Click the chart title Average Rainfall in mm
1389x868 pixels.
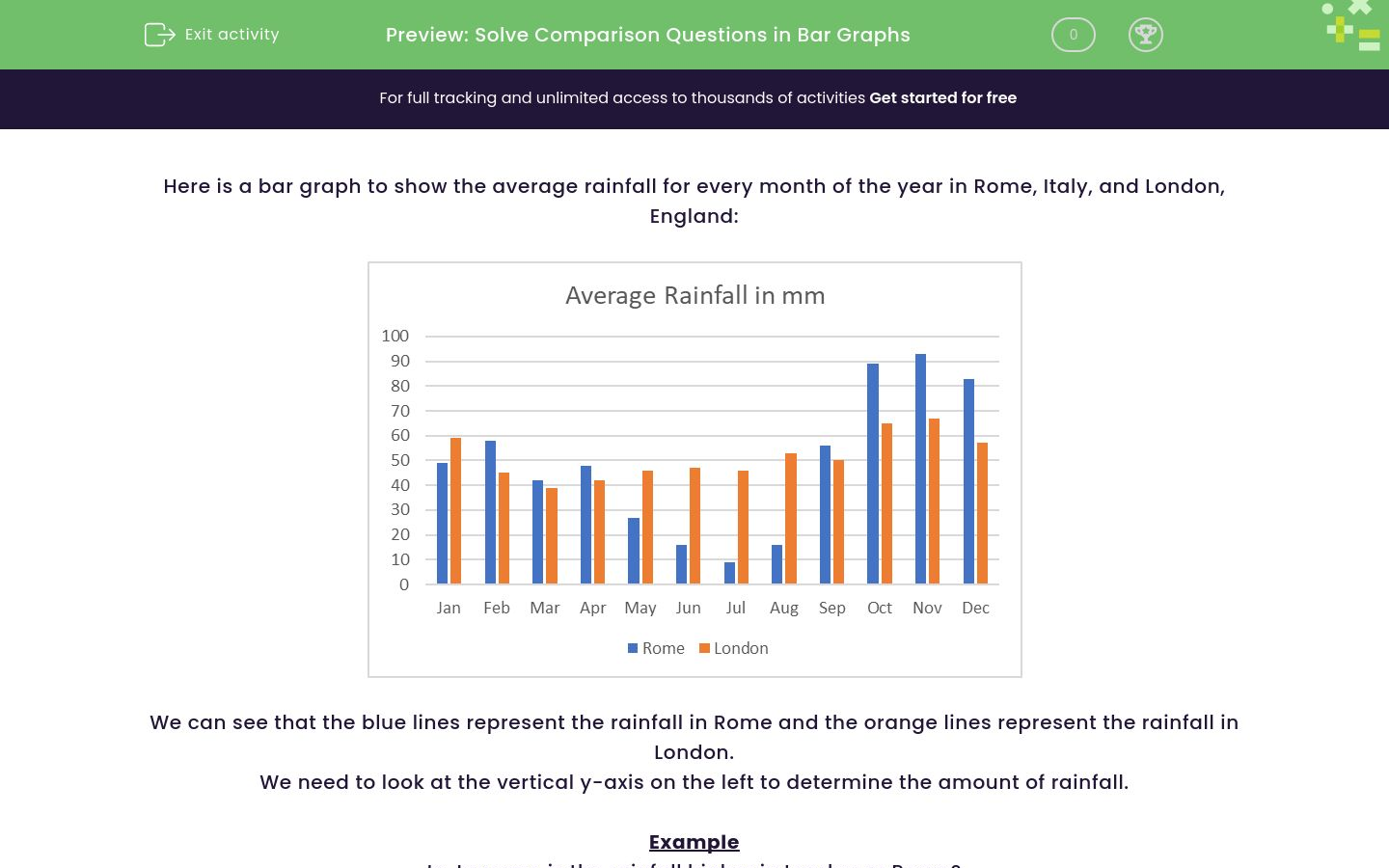coord(694,295)
